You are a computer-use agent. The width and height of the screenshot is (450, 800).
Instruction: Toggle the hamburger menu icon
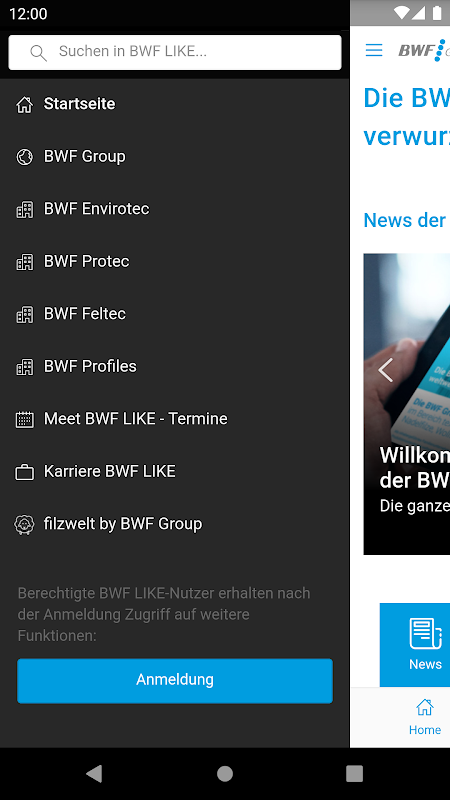(x=374, y=50)
